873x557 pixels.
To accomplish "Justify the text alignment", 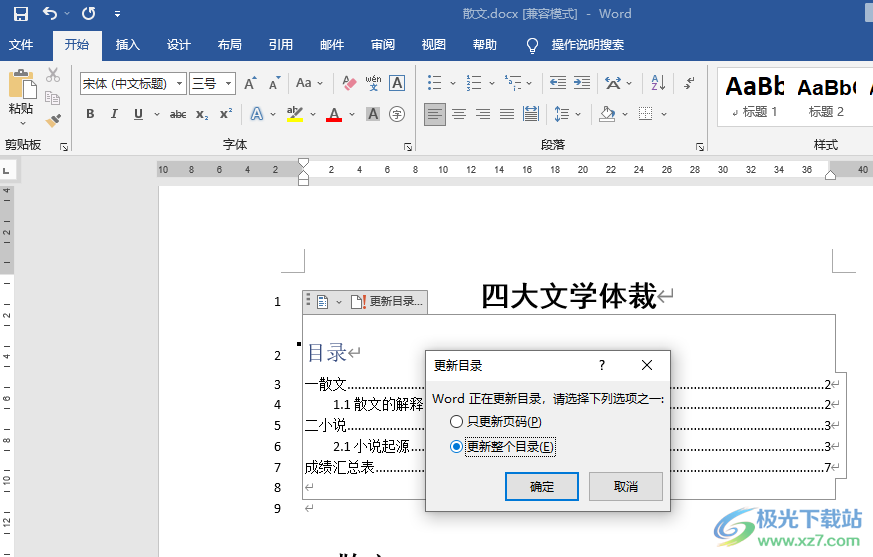I will 507,115.
